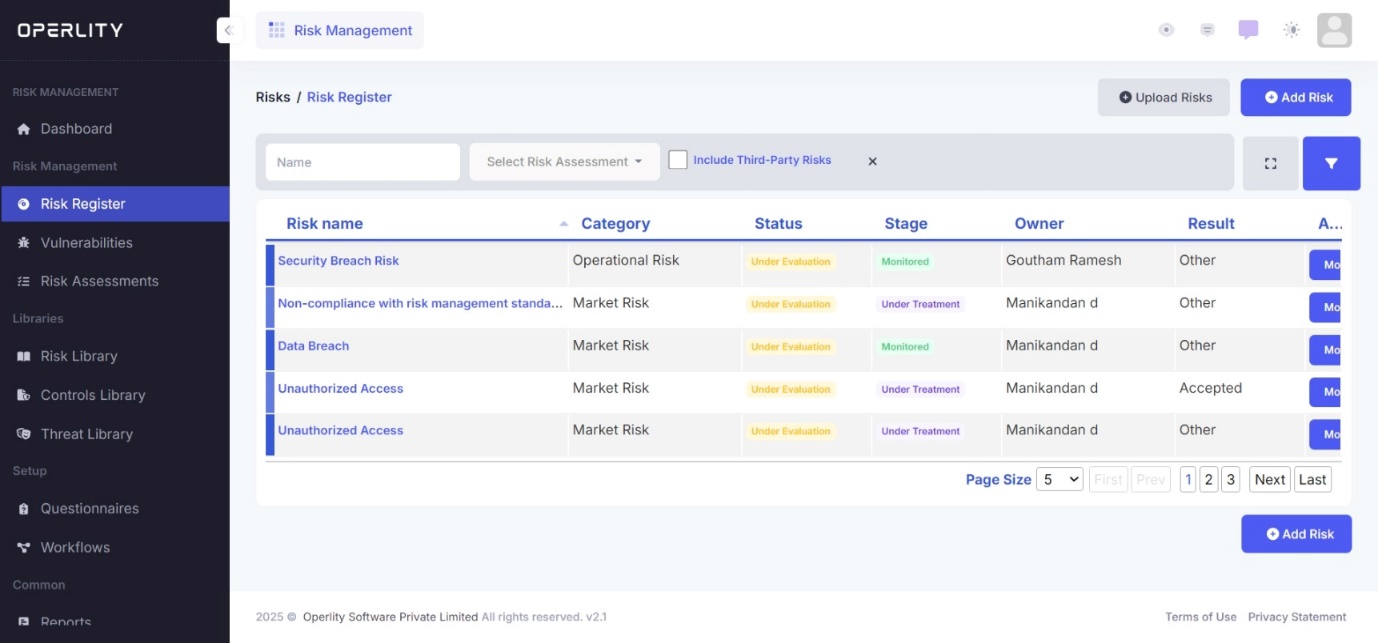
Task: Type in the Name search field
Action: (362, 162)
